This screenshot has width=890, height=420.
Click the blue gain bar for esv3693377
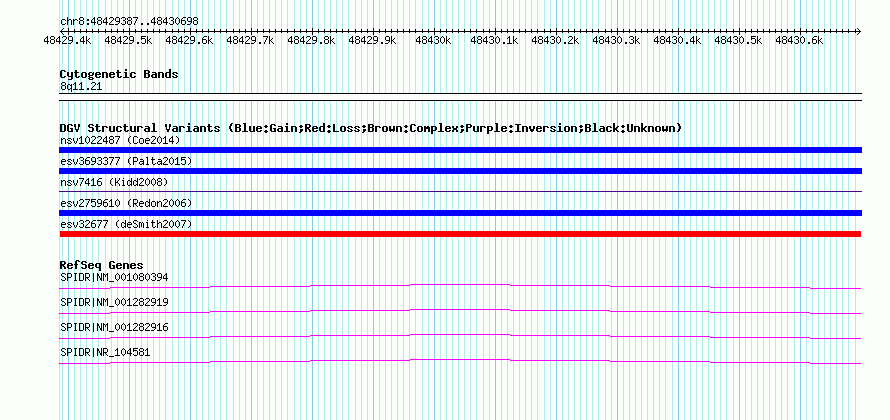tap(460, 171)
